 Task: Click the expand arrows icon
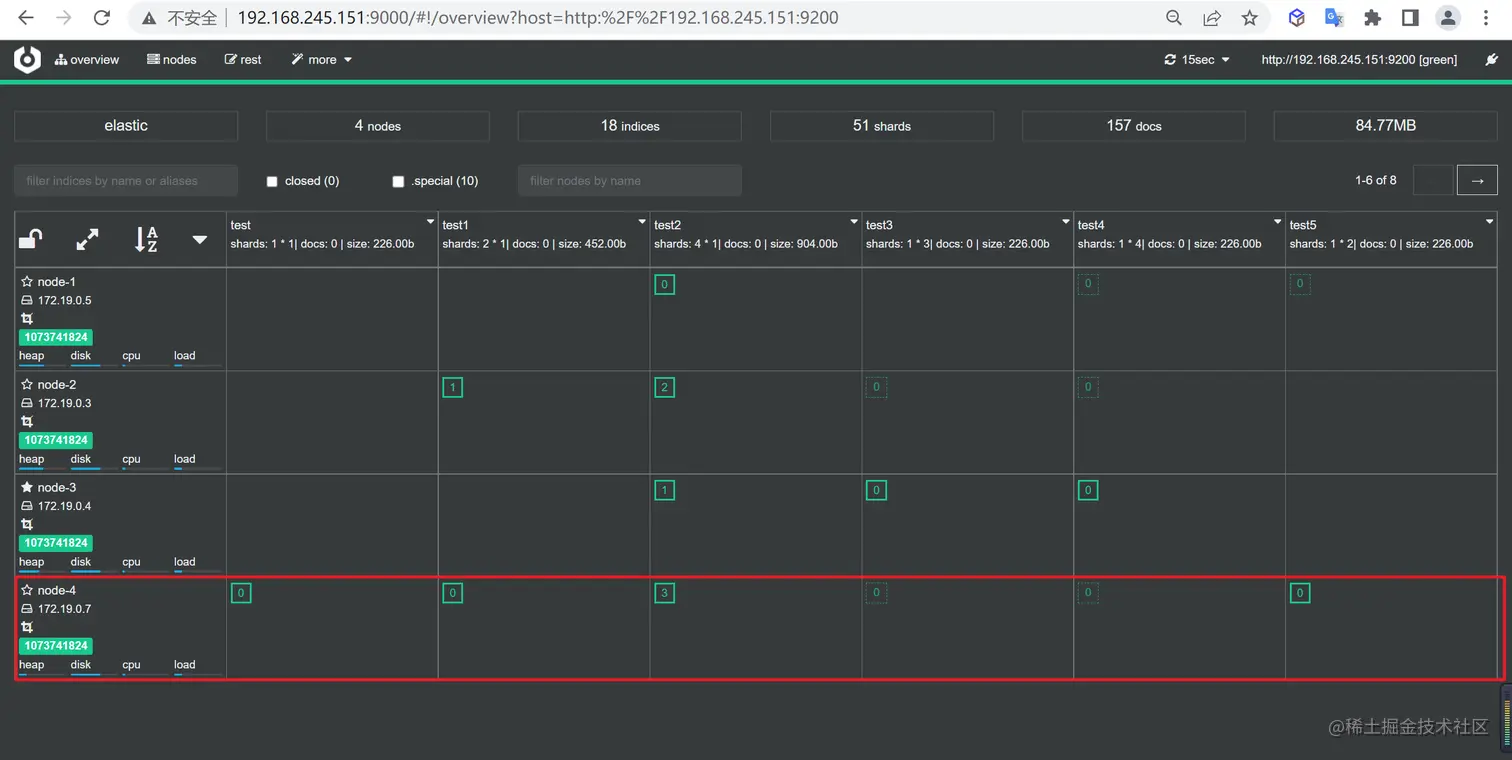(x=88, y=239)
